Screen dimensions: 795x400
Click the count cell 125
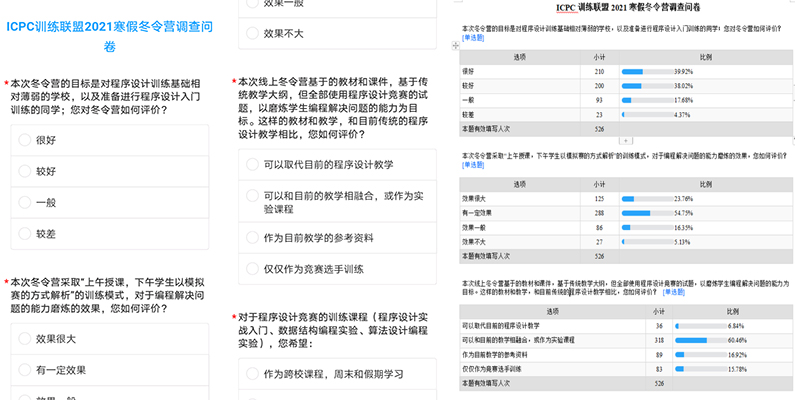point(599,199)
